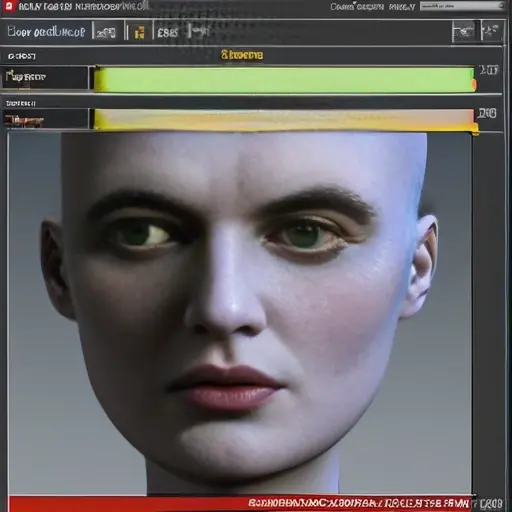
Task: Click the "ESS" toolbar button
Action: (168, 33)
